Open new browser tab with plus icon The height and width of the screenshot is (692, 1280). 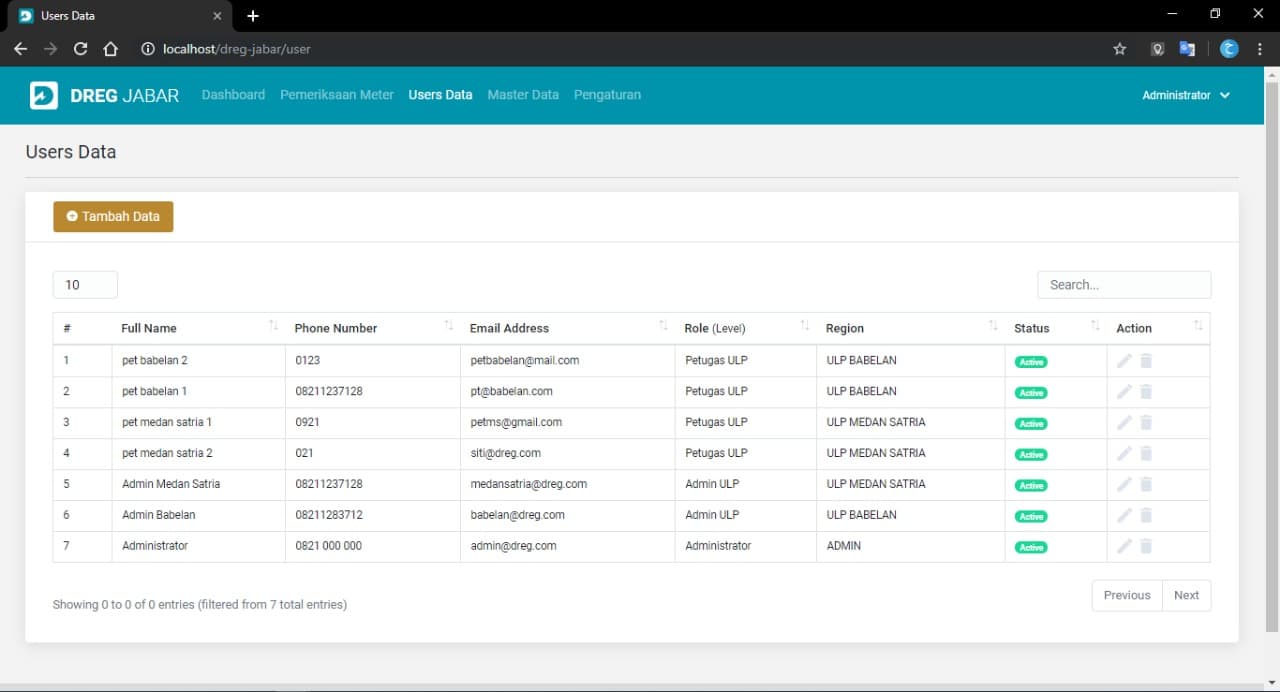click(x=253, y=16)
